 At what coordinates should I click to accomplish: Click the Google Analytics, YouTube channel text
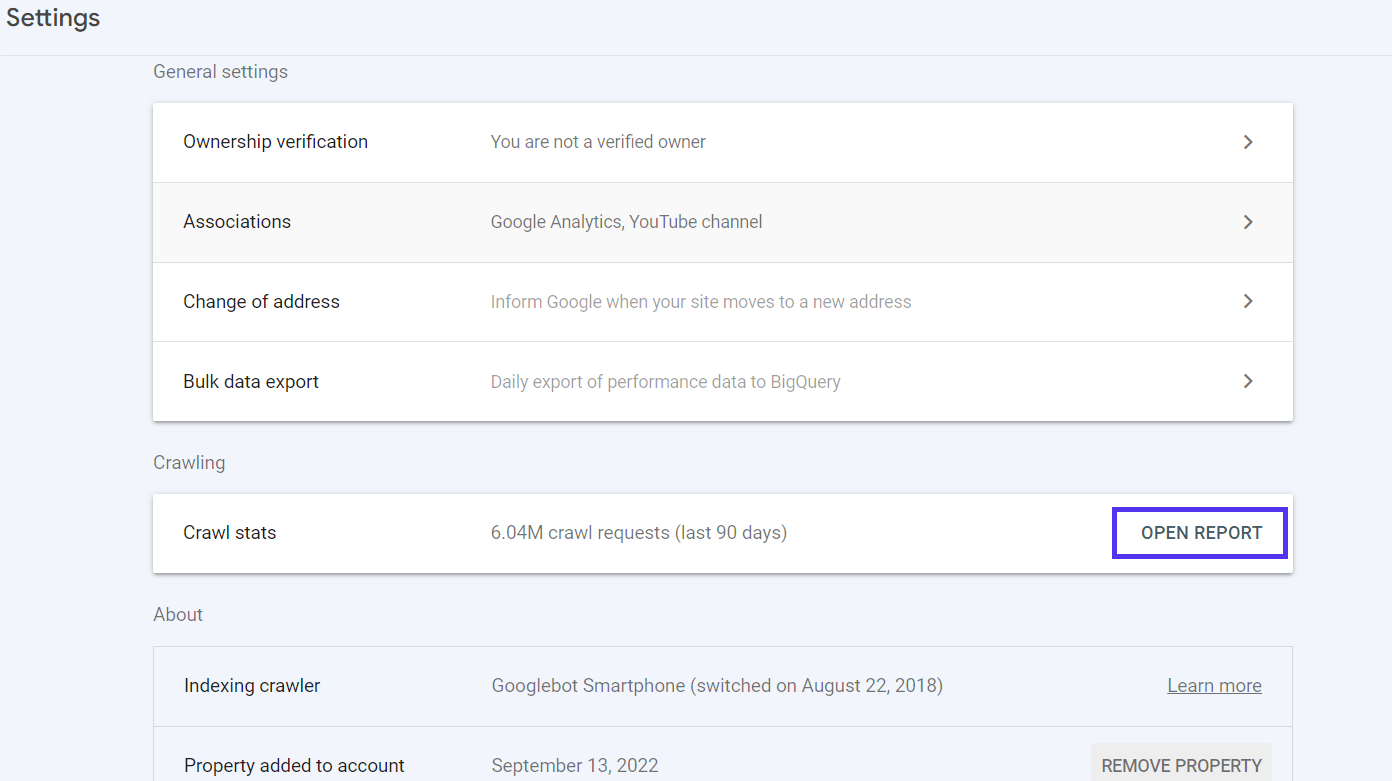click(626, 221)
